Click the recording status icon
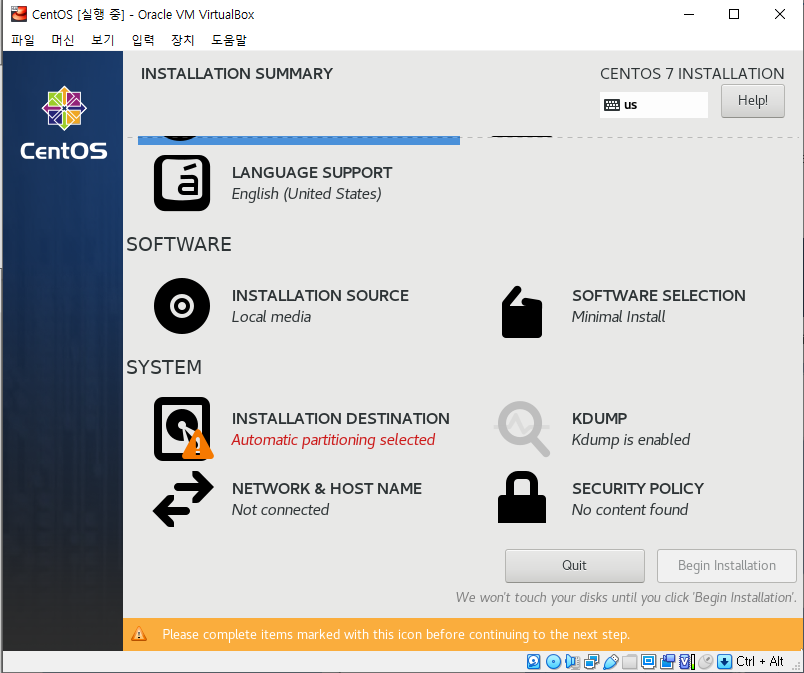The width and height of the screenshot is (804, 673). tap(668, 661)
